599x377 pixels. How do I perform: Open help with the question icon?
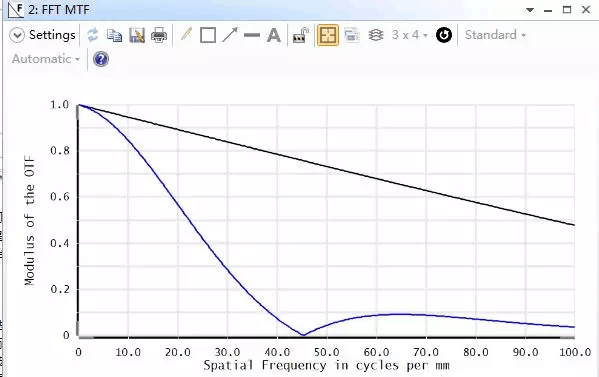coord(101,59)
